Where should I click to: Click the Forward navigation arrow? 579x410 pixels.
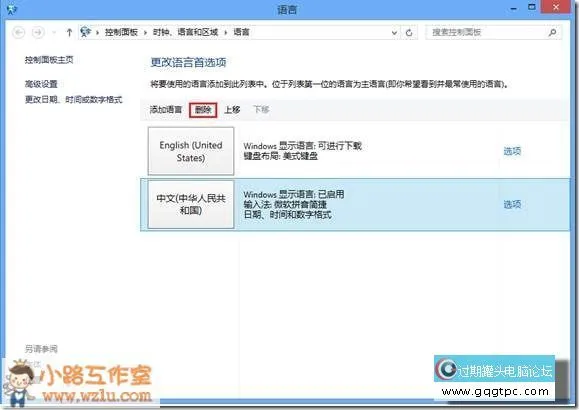(38, 33)
